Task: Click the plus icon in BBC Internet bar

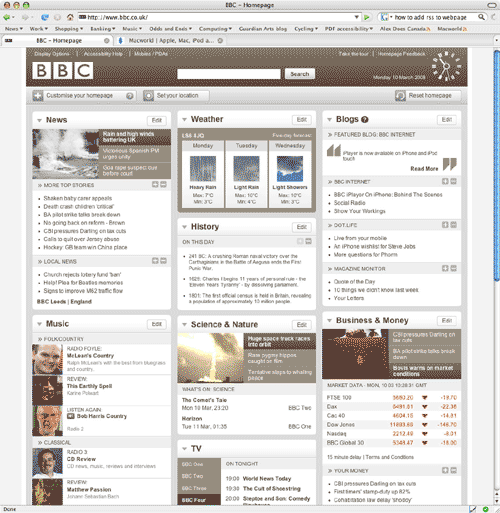Action: [x=445, y=181]
